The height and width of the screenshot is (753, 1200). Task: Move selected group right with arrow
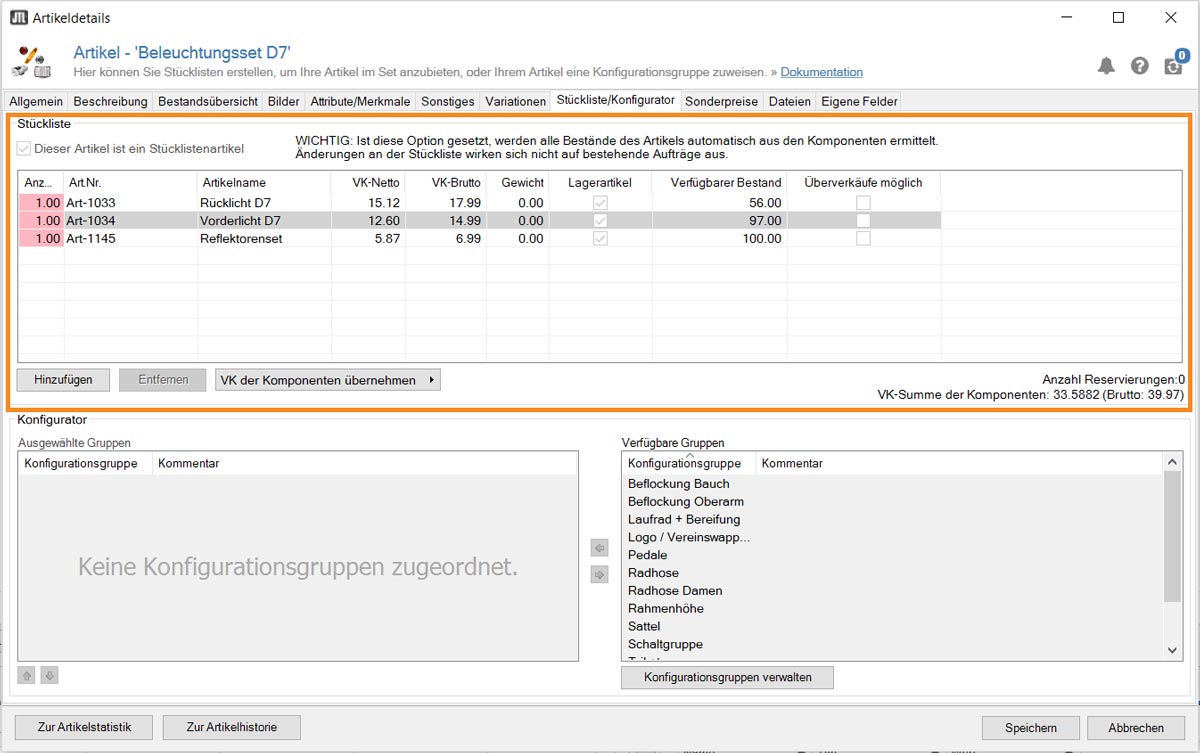click(599, 574)
